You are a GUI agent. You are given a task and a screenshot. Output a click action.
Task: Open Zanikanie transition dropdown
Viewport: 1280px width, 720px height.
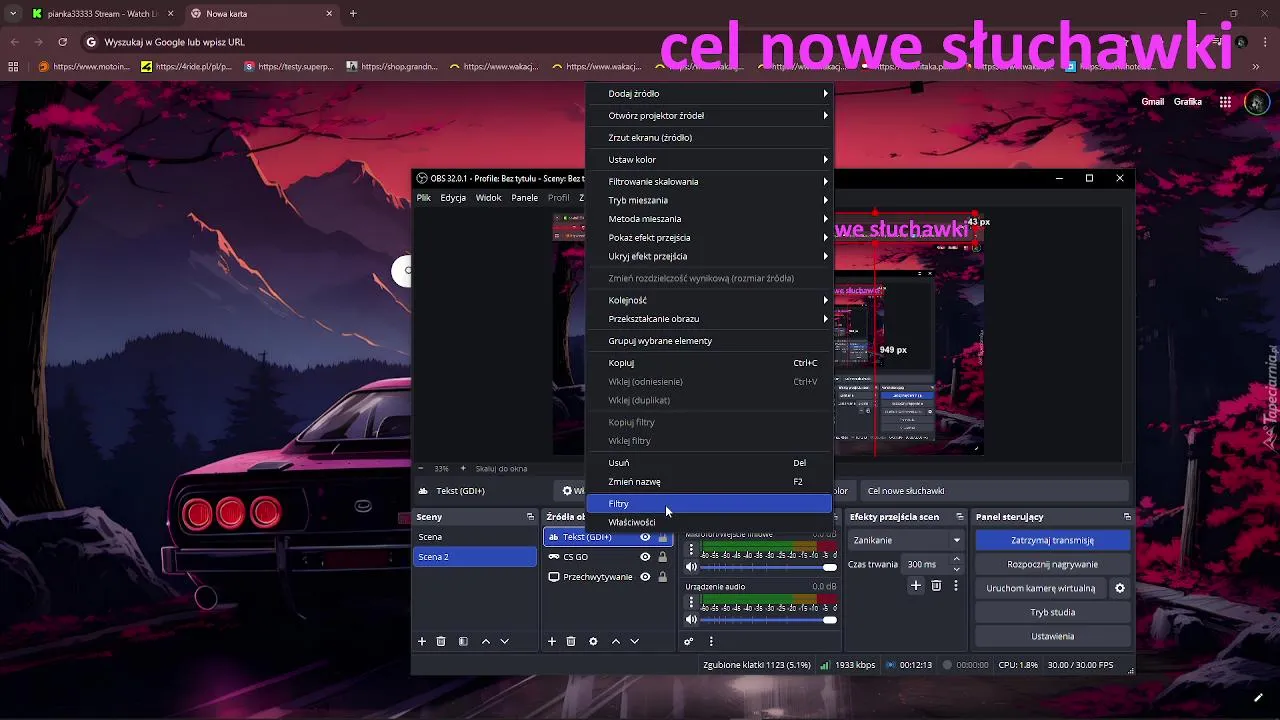point(907,540)
